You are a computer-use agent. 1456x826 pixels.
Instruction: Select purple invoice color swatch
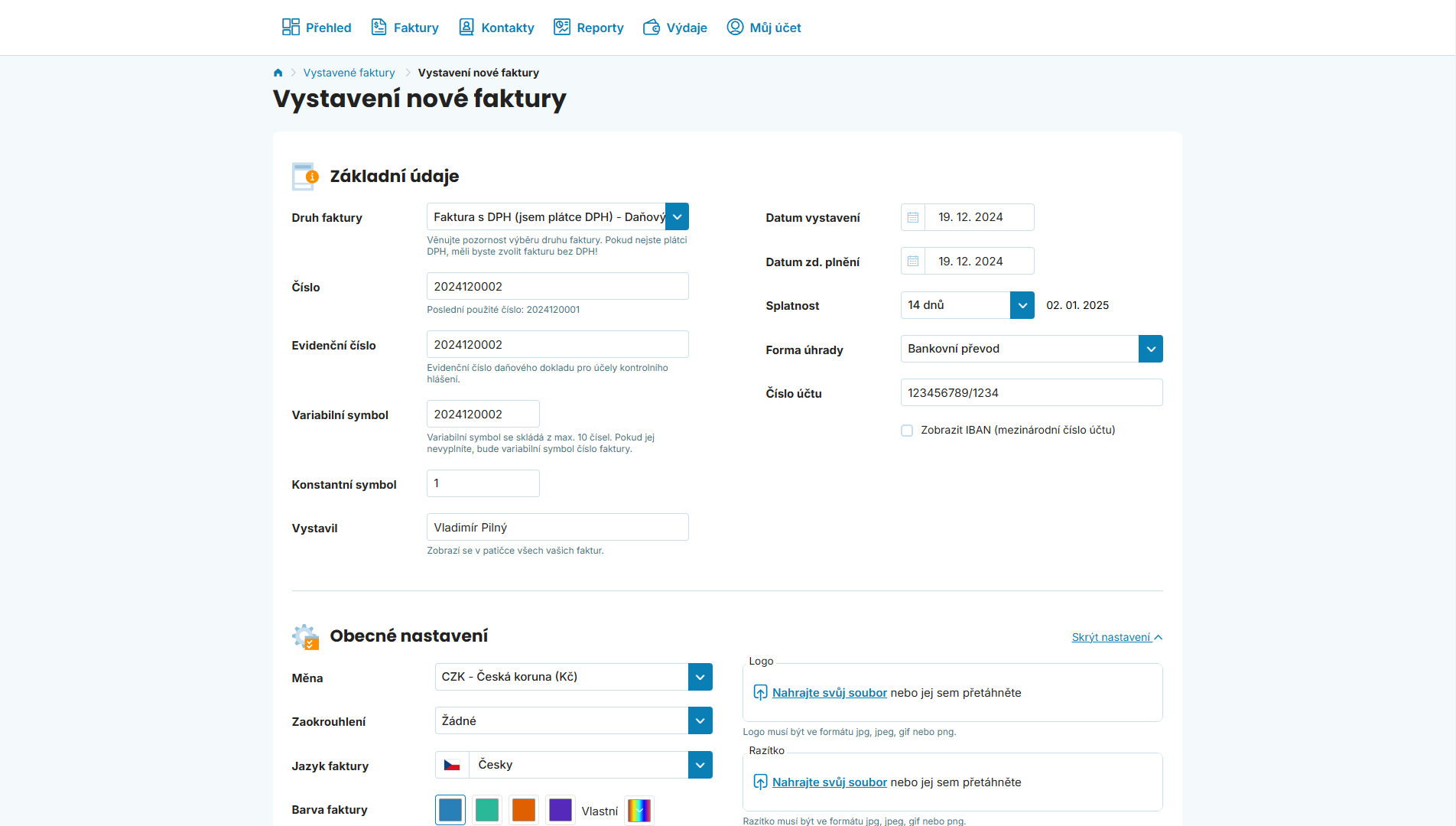[561, 810]
